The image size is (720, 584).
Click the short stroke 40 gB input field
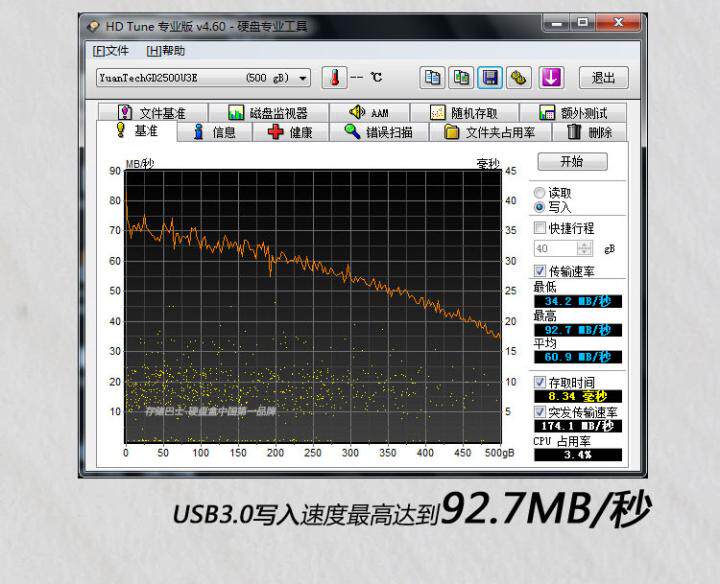(556, 248)
